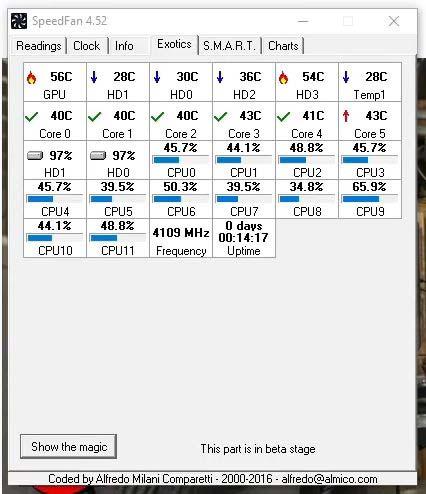Click the CPU11 usage bar

coord(118,238)
